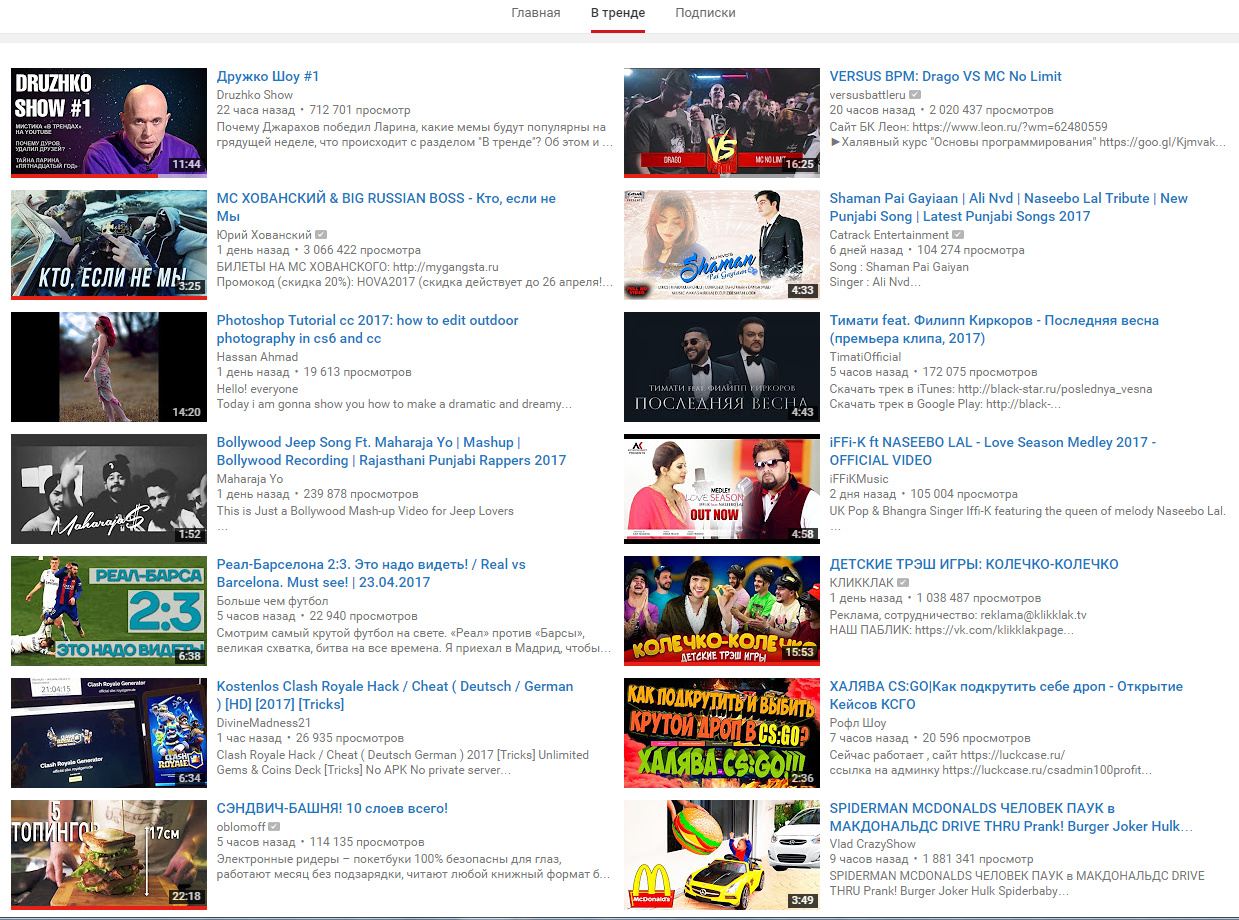Play the 'Последняя весна' video thumbnail
Screen dimensions: 1239x920
click(x=722, y=366)
